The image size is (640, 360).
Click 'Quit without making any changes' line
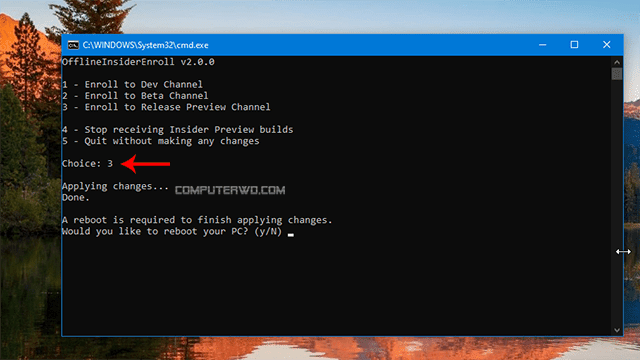160,141
